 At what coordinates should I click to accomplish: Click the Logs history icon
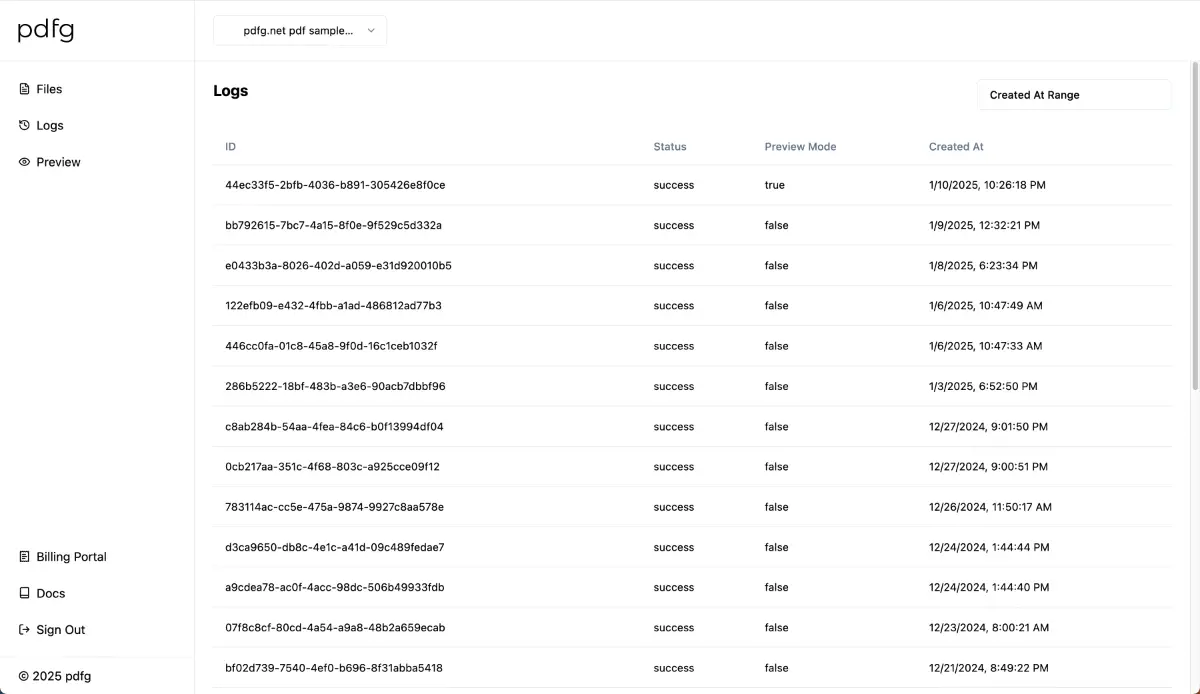coord(24,125)
